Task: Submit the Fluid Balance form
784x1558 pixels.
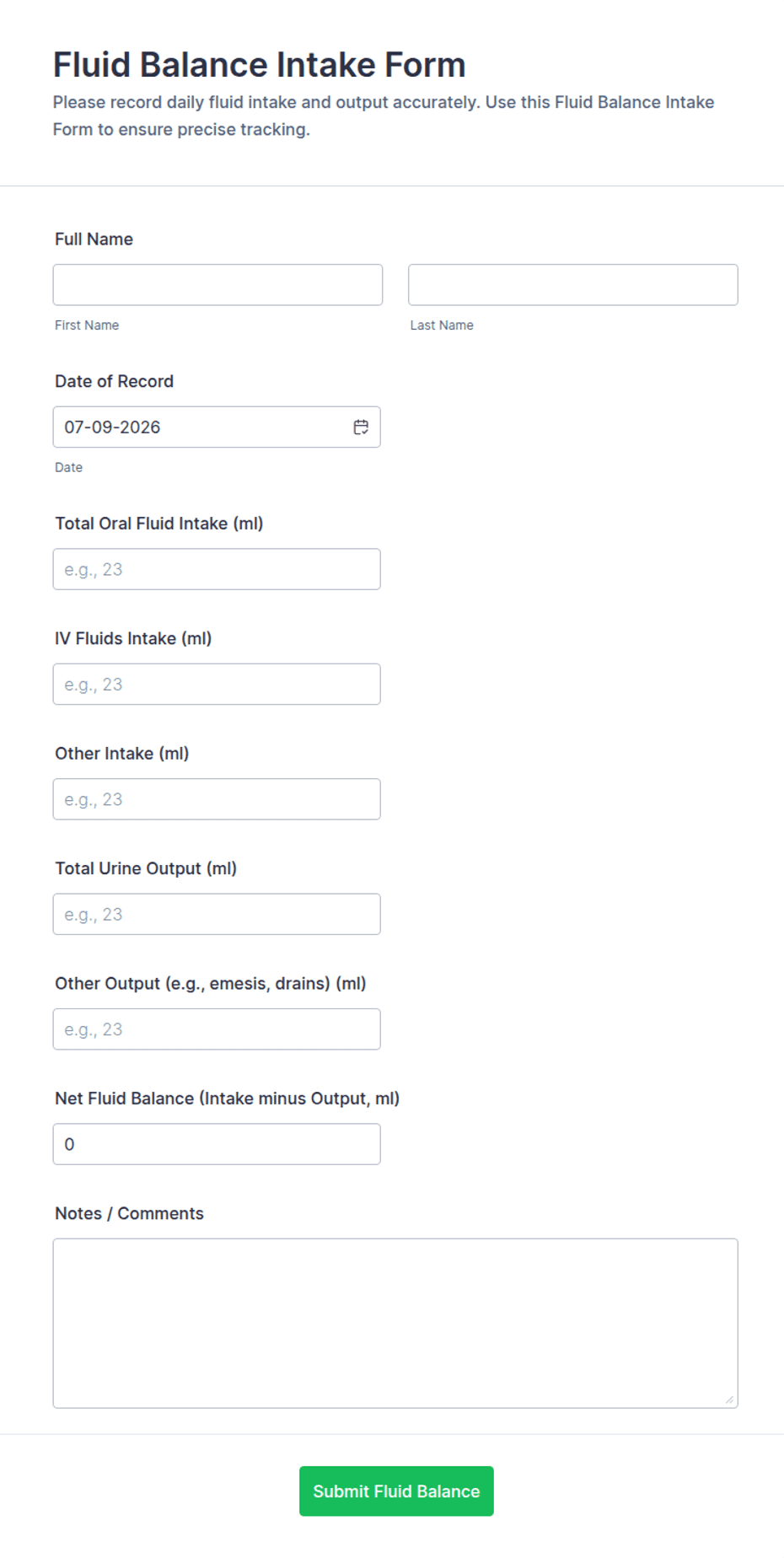Action: 396,1491
